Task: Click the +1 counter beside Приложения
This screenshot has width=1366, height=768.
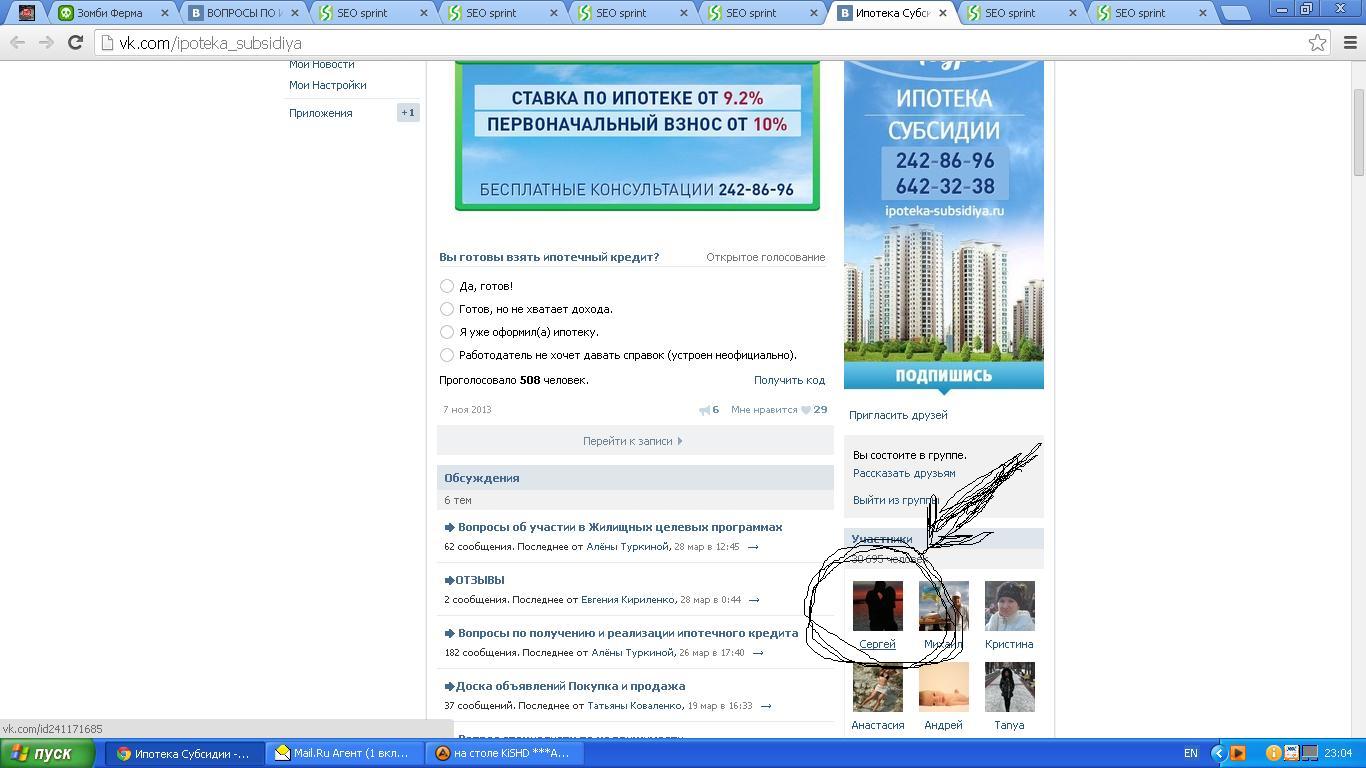Action: [407, 113]
